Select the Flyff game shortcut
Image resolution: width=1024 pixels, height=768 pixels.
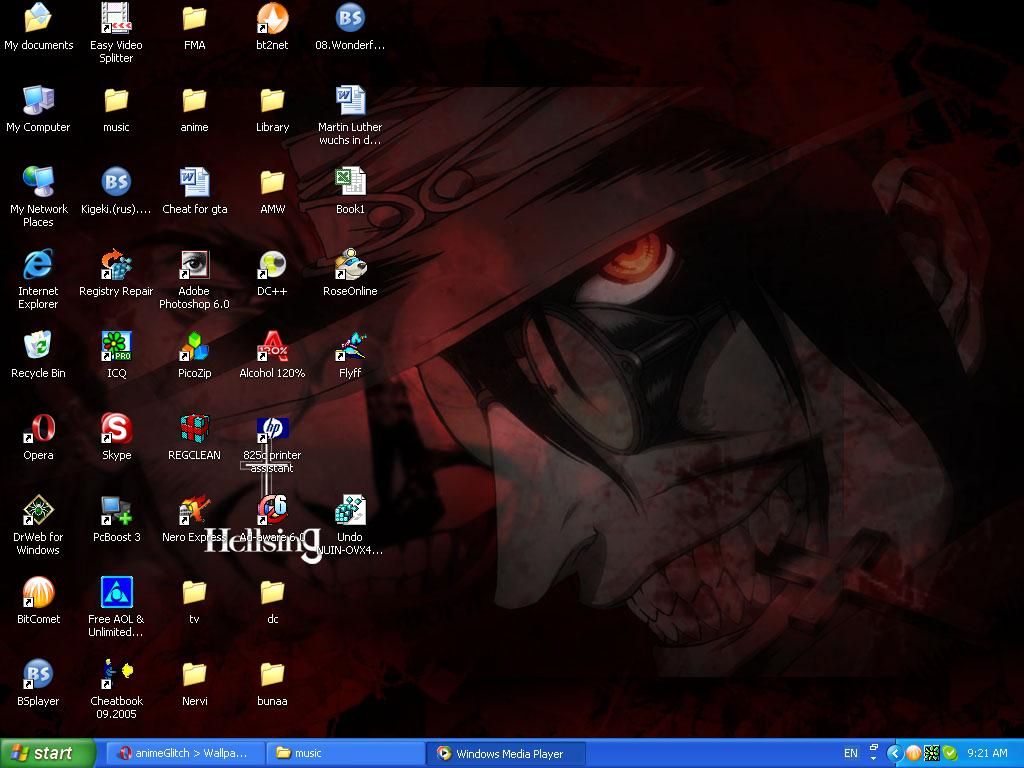pos(350,346)
